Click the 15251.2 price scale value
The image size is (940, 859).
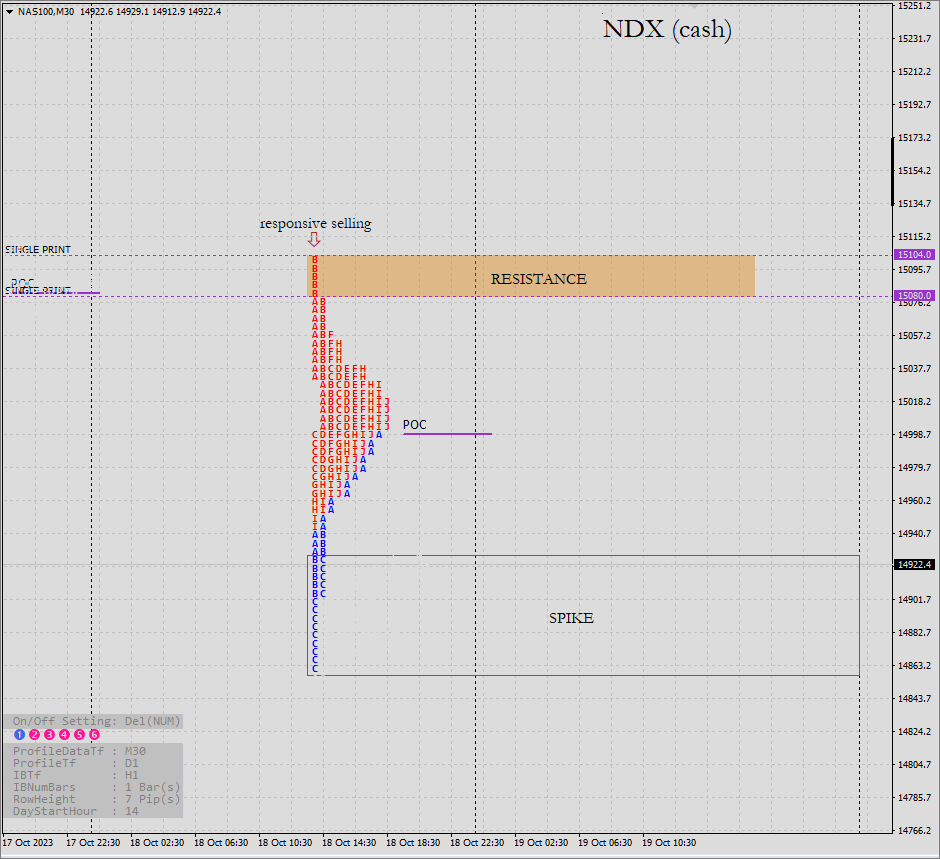tap(914, 6)
